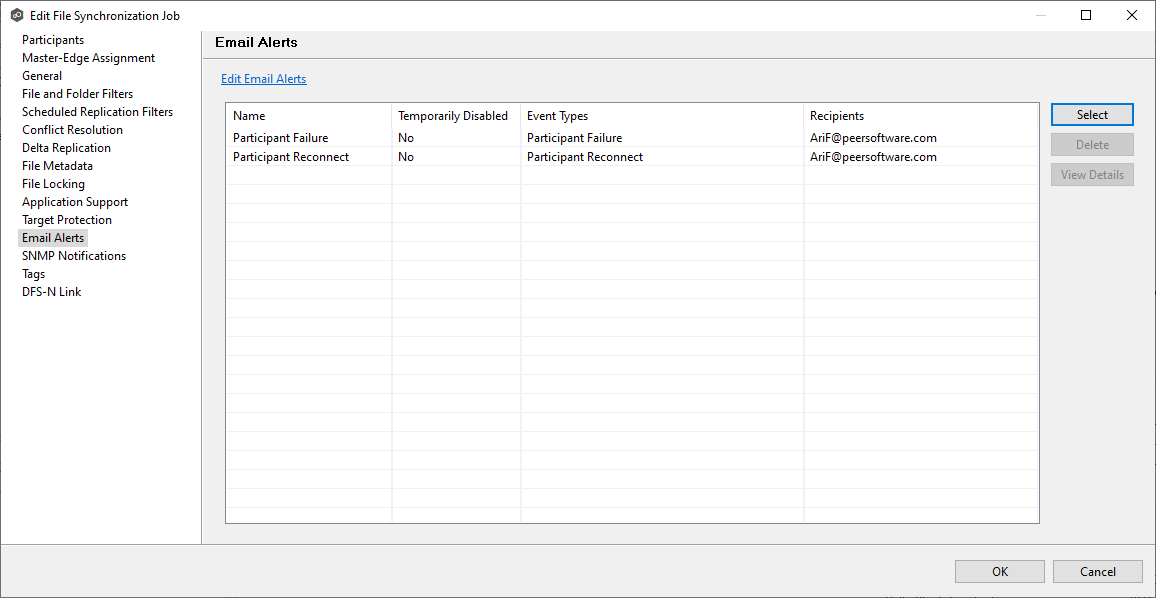The image size is (1156, 598).
Task: Open Application Support page
Action: pos(75,202)
